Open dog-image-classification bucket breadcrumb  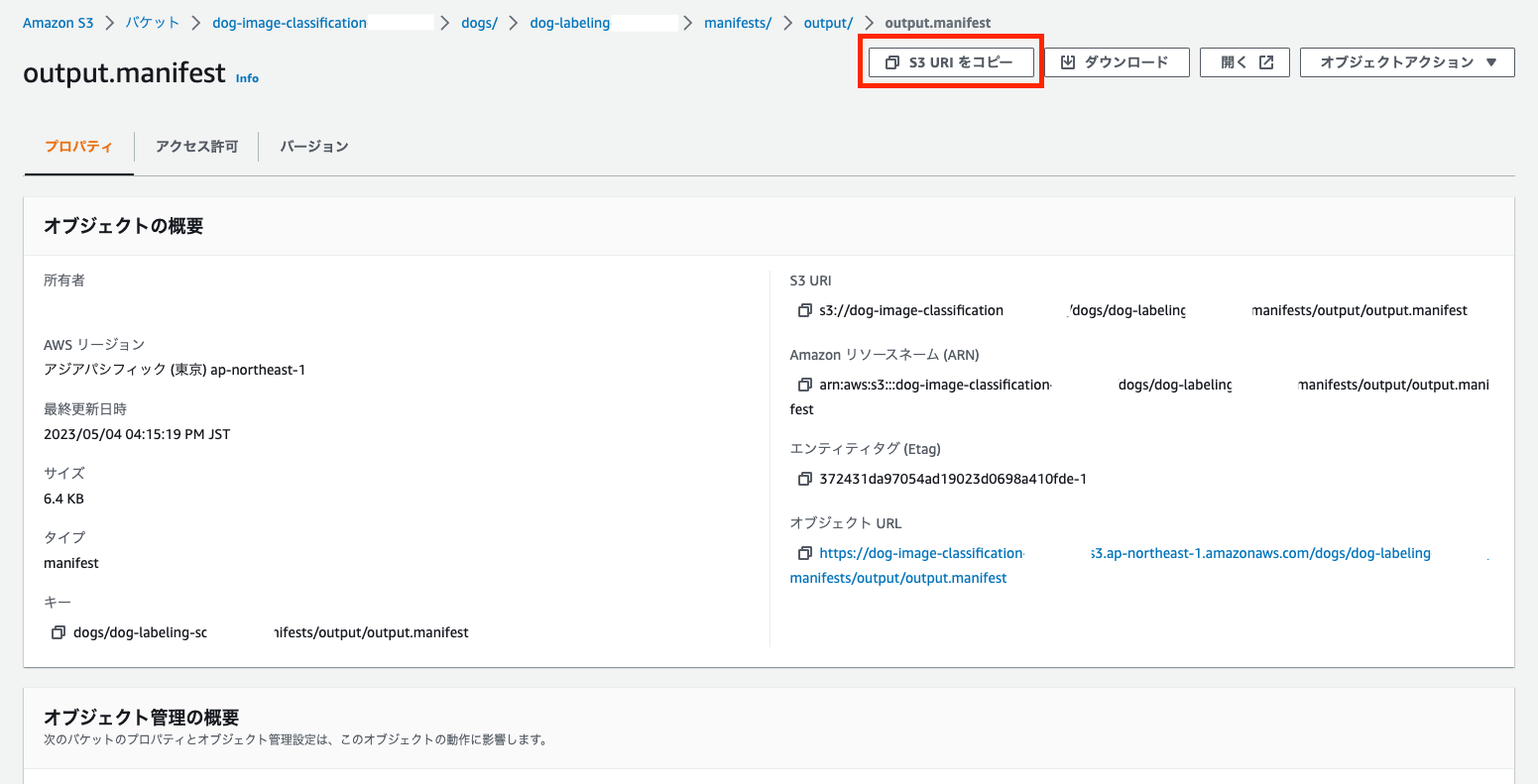click(x=290, y=23)
